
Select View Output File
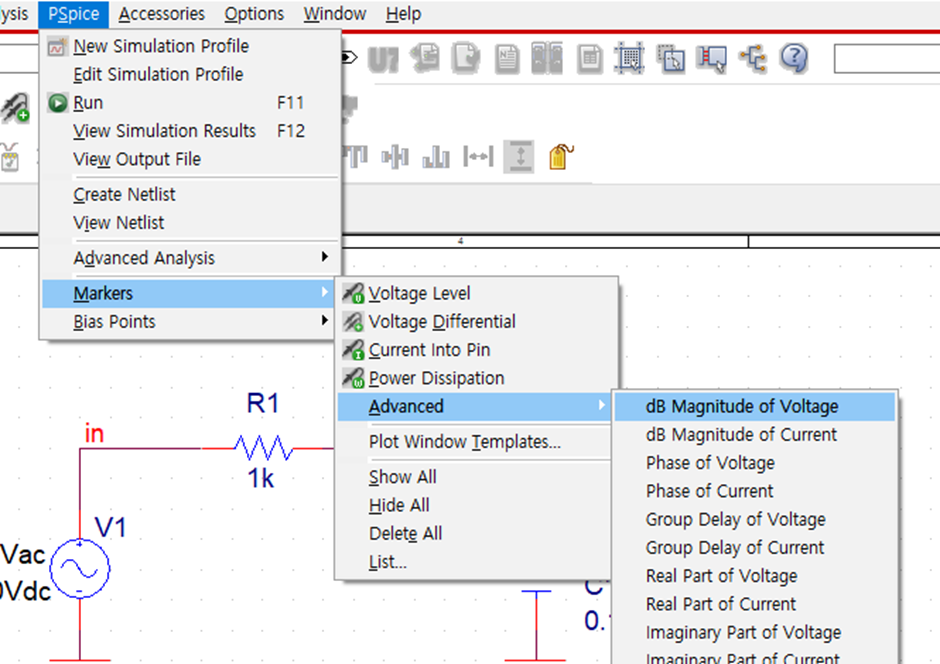tap(190, 159)
